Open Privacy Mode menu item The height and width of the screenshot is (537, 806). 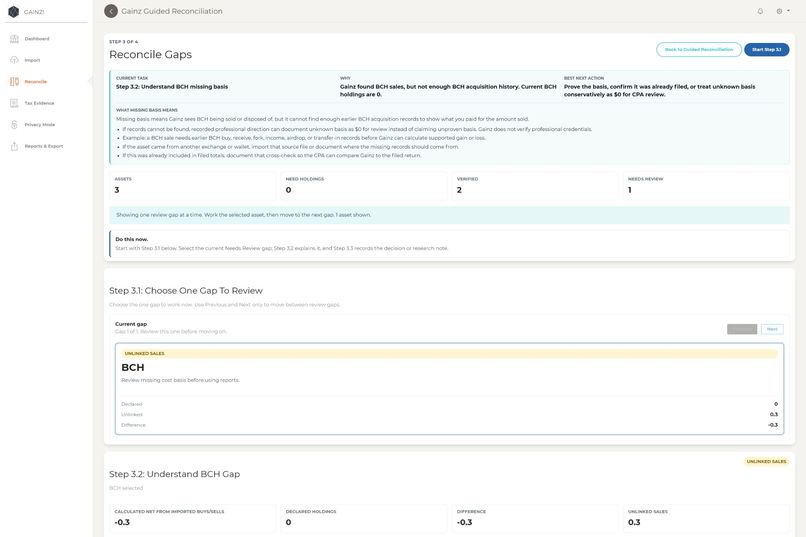coord(40,125)
